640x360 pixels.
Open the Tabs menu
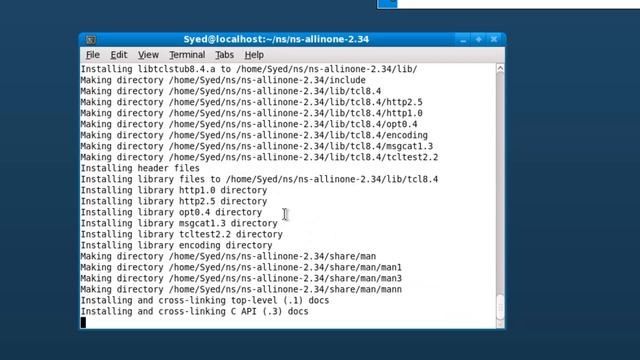224,55
